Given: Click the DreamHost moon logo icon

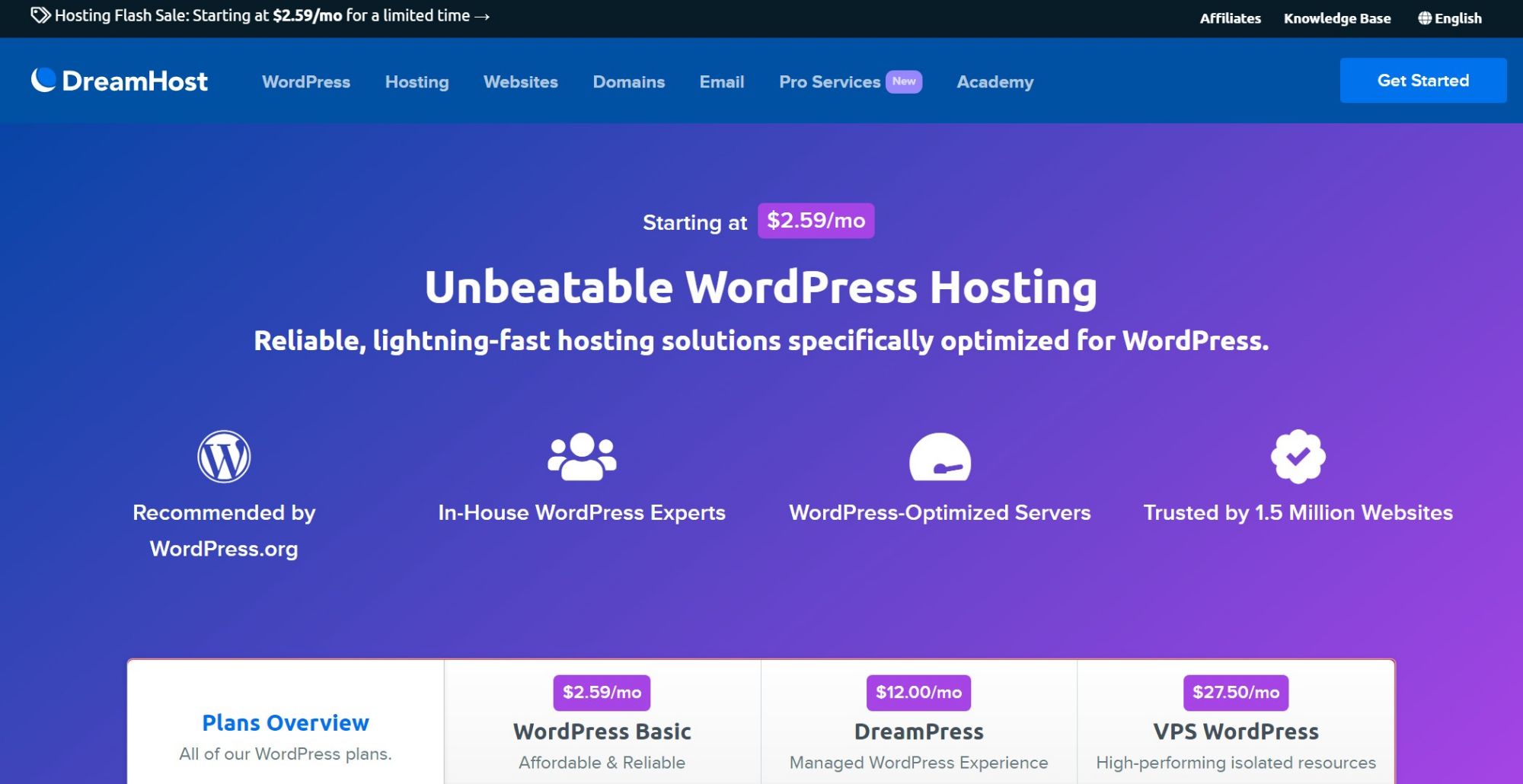Looking at the screenshot, I should tap(43, 80).
